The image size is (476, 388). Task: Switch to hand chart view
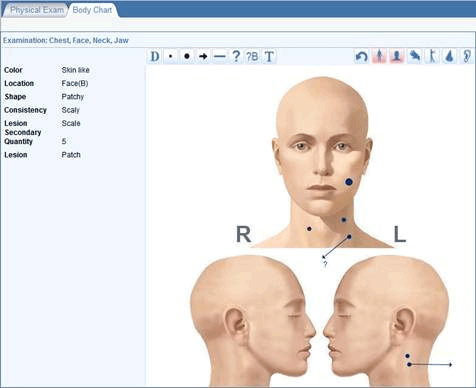coord(414,56)
